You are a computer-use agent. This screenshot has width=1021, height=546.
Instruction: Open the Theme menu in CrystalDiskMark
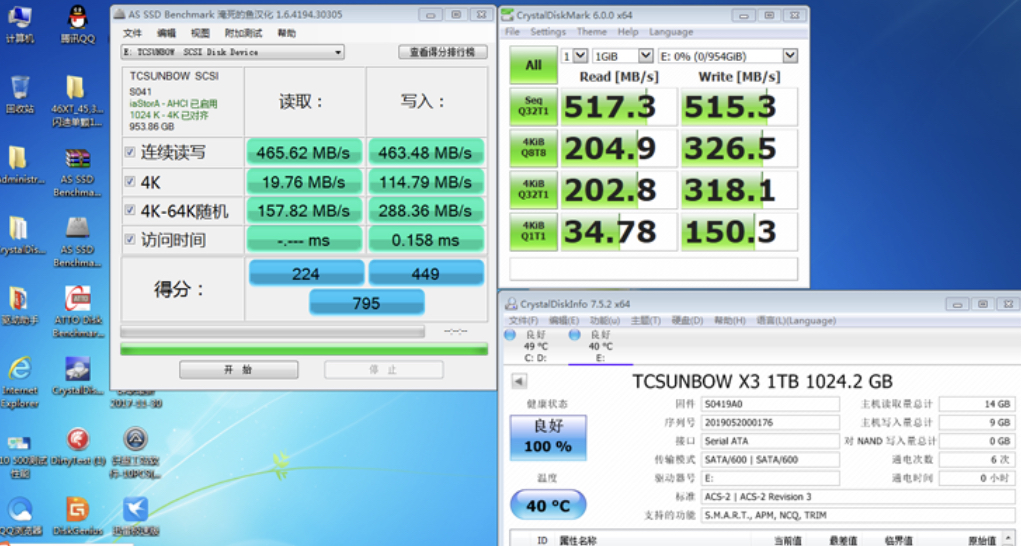[591, 32]
